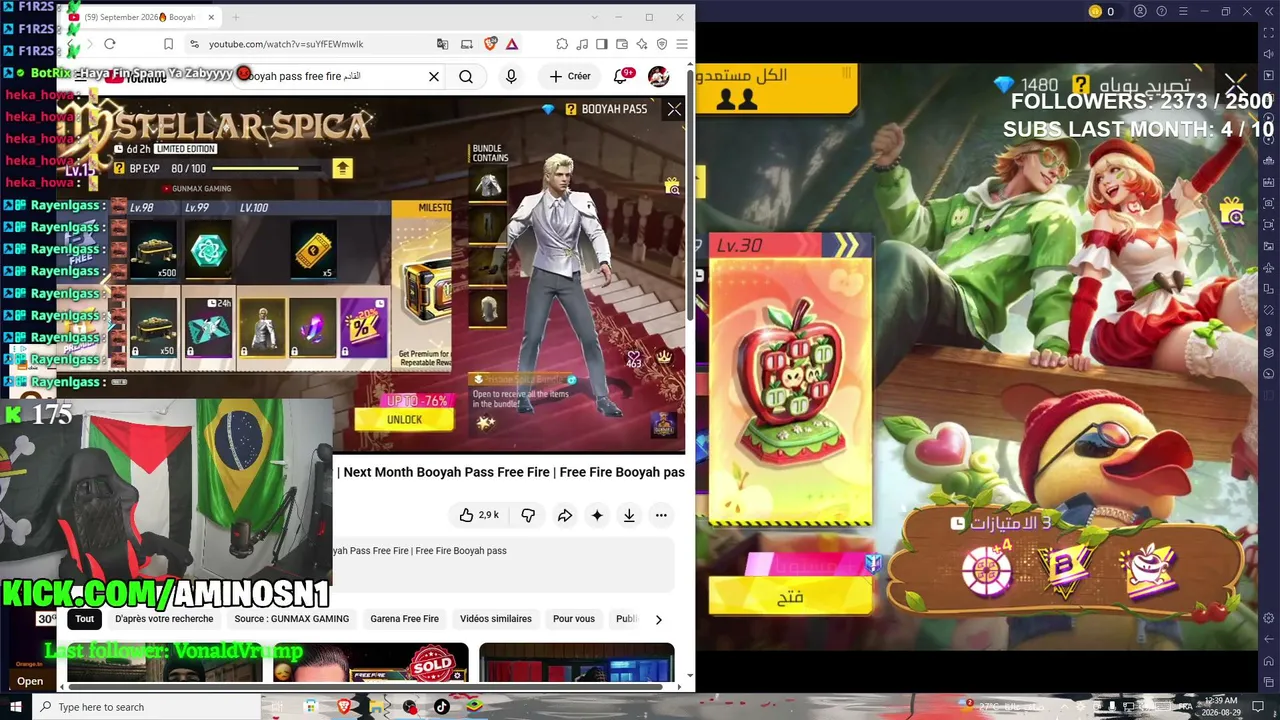Select the Vidéos similaires chip

point(496,619)
